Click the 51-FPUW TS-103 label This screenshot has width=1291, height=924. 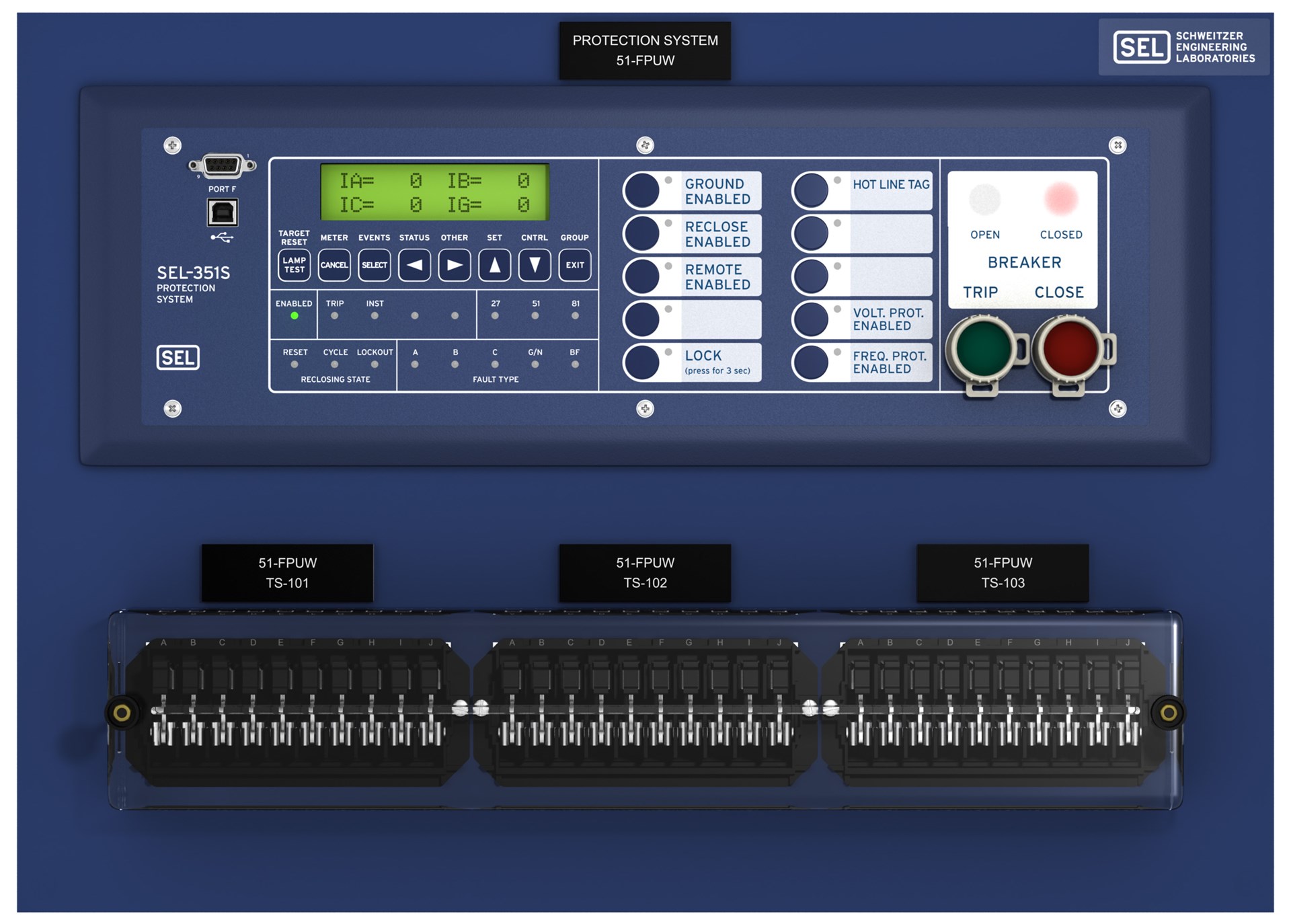1003,573
